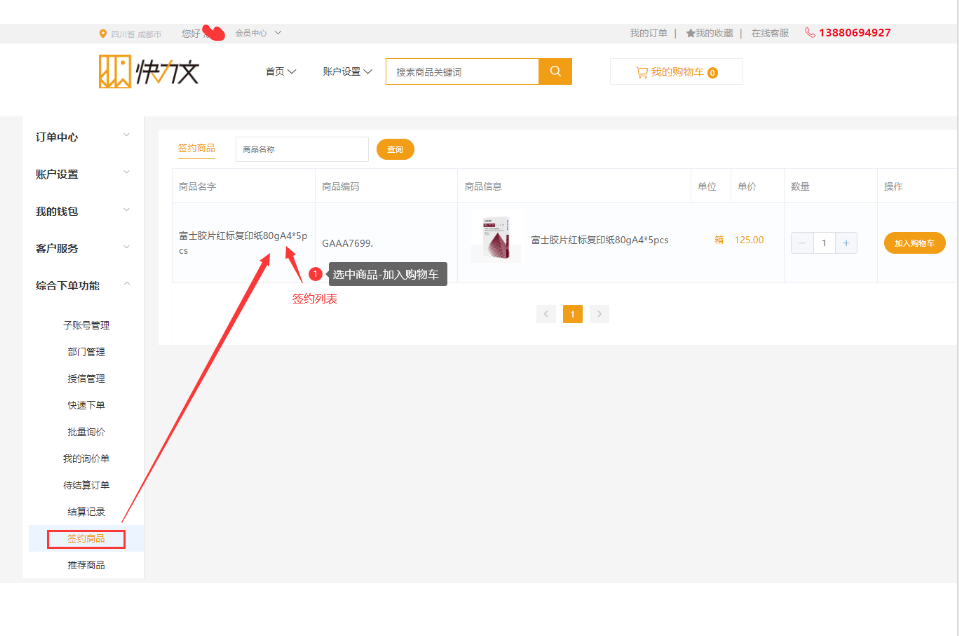Click the 查询 button
The width and height of the screenshot is (959, 636).
tap(395, 149)
